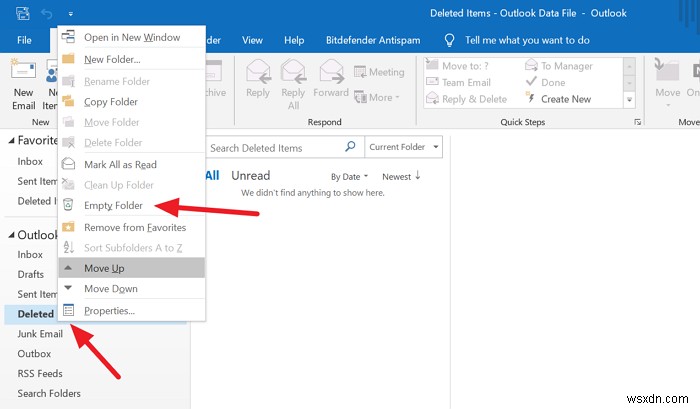Show All messages filter
The width and height of the screenshot is (700, 409).
tap(212, 175)
